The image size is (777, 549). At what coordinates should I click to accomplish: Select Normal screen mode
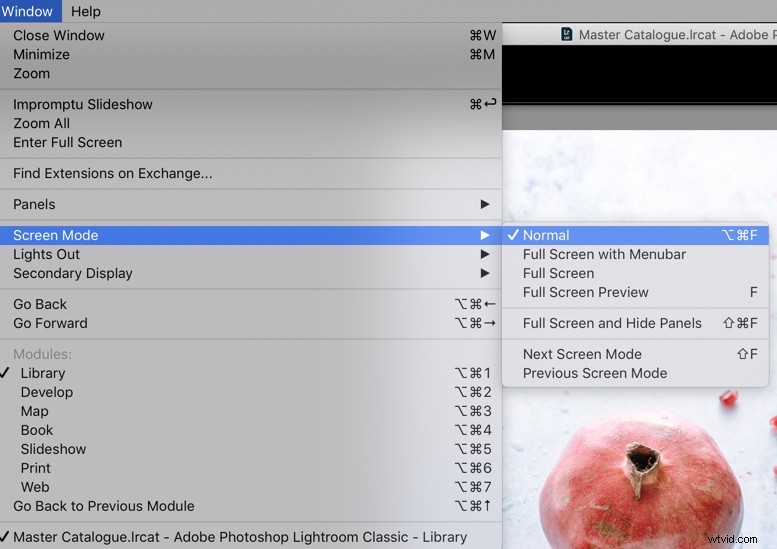635,235
